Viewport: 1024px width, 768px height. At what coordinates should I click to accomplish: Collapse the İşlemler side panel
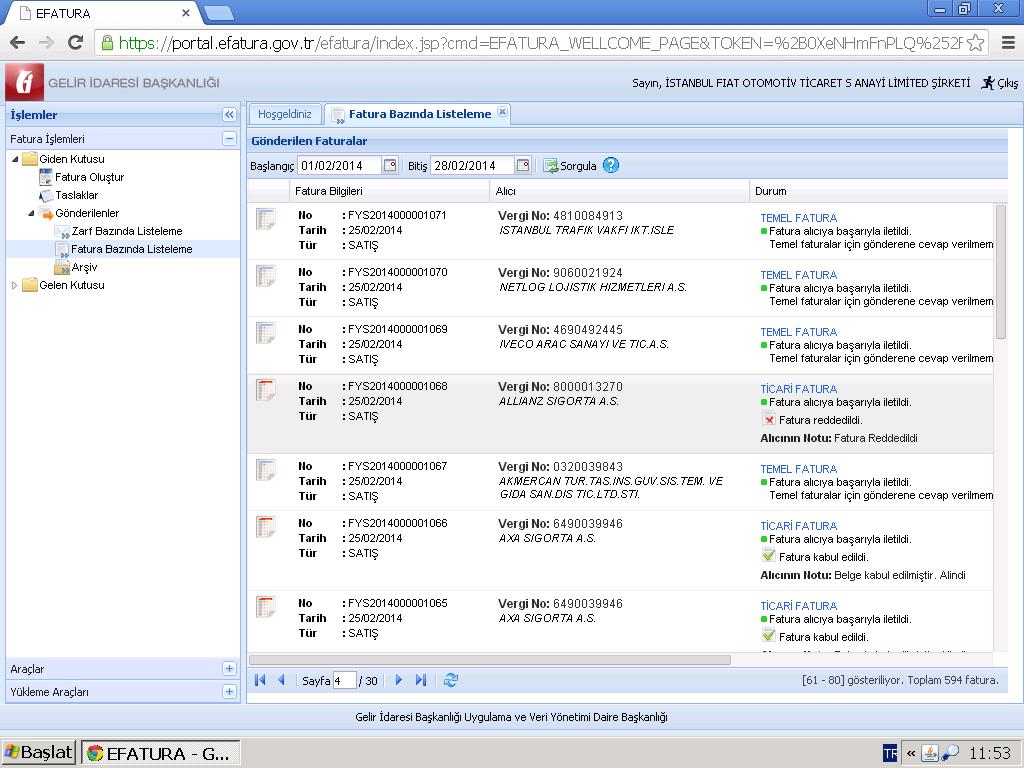tap(229, 115)
